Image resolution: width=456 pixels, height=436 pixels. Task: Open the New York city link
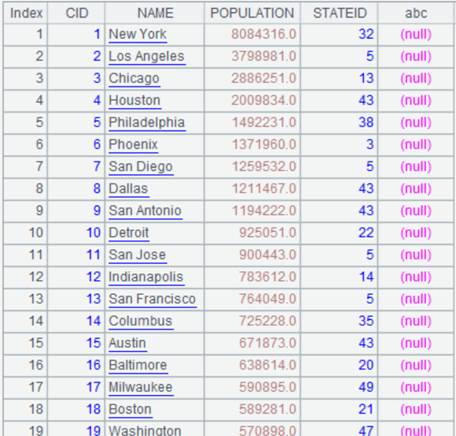click(x=137, y=34)
